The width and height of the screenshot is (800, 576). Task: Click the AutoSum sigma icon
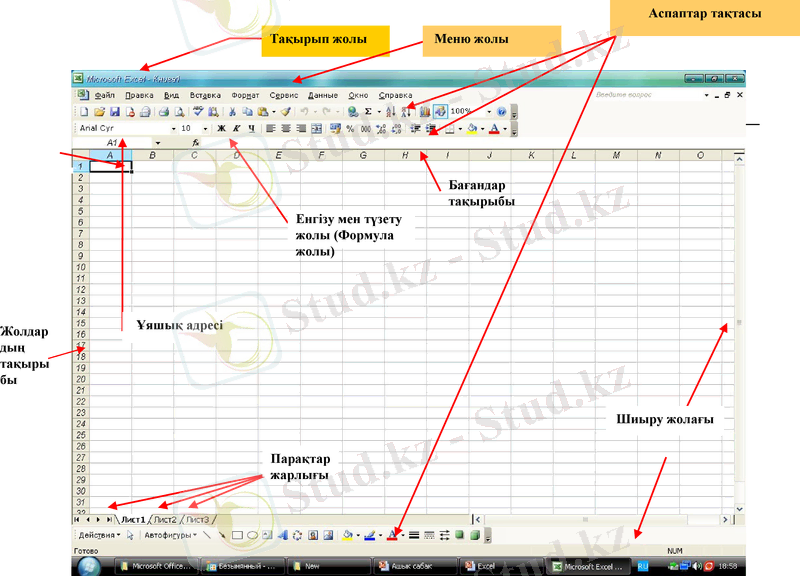[368, 112]
